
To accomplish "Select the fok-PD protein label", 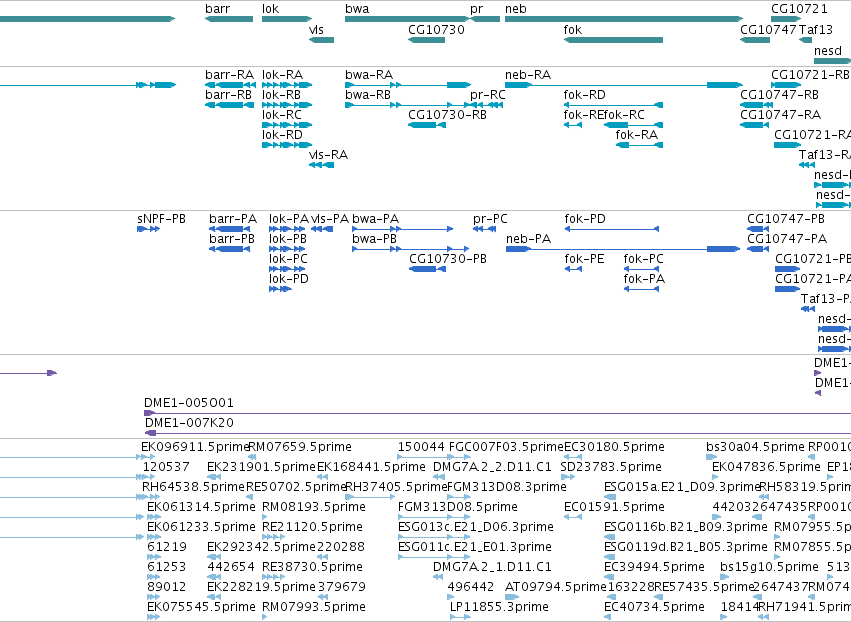I will tap(585, 219).
